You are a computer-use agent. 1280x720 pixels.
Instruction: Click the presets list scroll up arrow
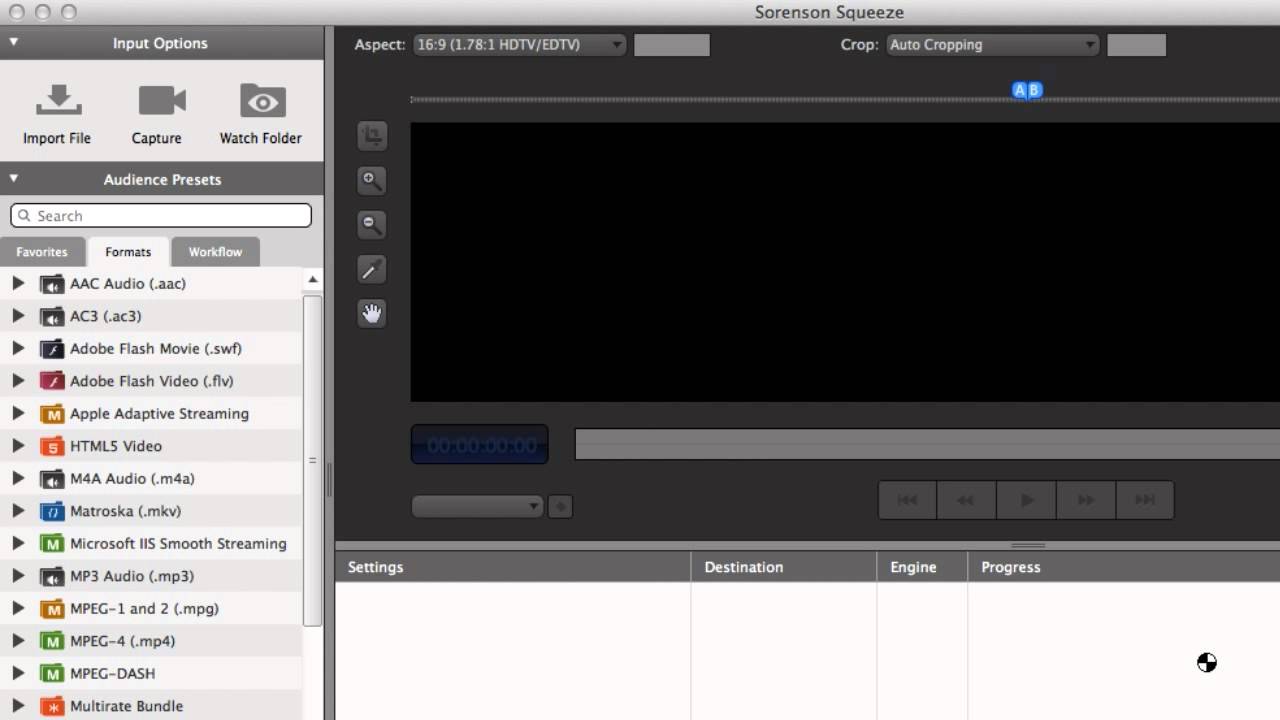[x=312, y=280]
